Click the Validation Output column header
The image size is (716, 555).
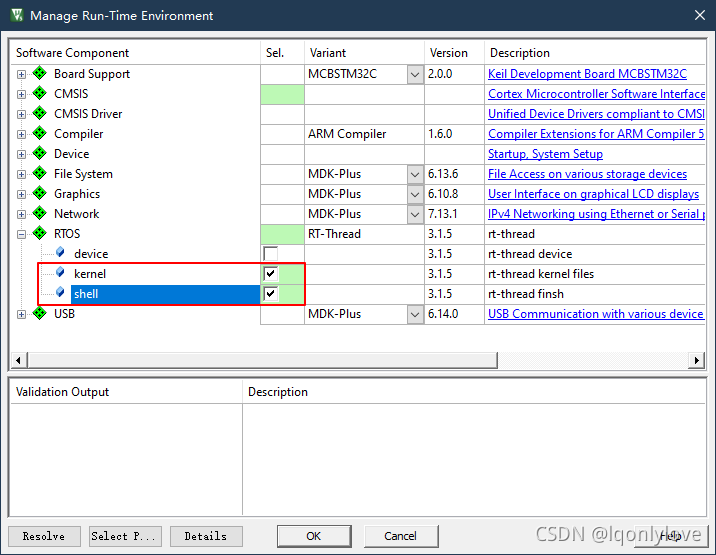pos(126,392)
